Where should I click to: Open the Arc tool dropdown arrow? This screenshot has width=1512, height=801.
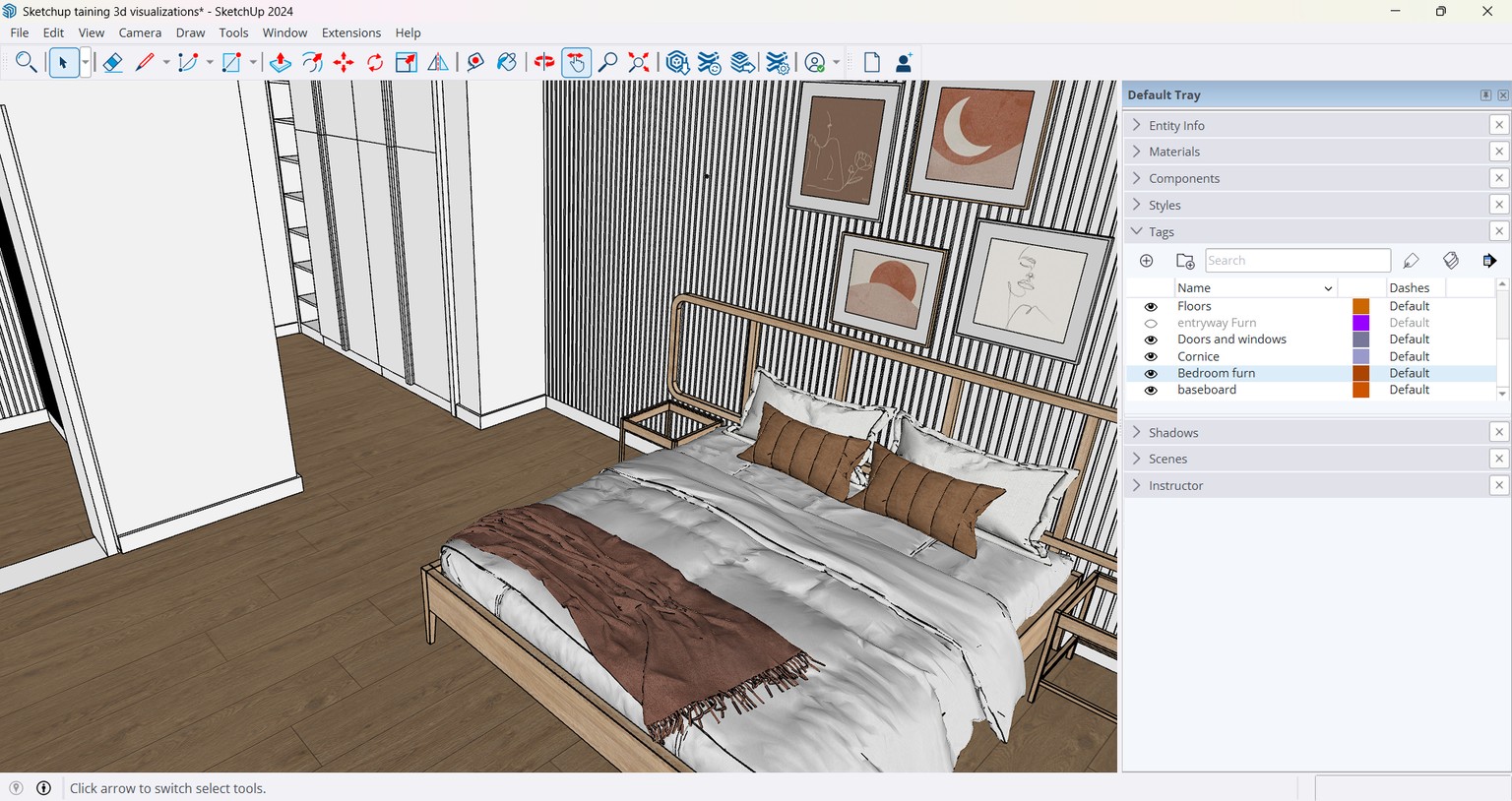click(210, 63)
